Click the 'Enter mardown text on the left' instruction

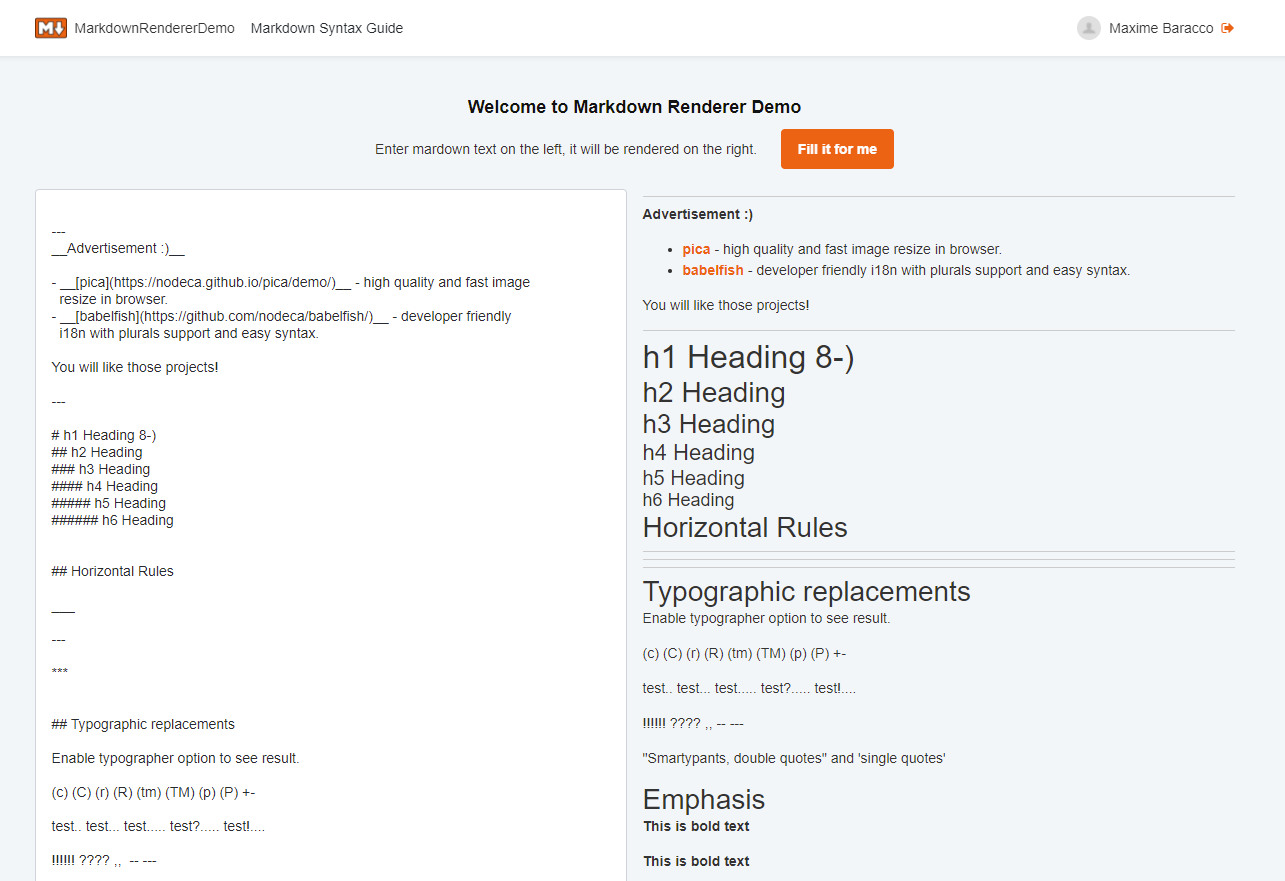coord(566,149)
